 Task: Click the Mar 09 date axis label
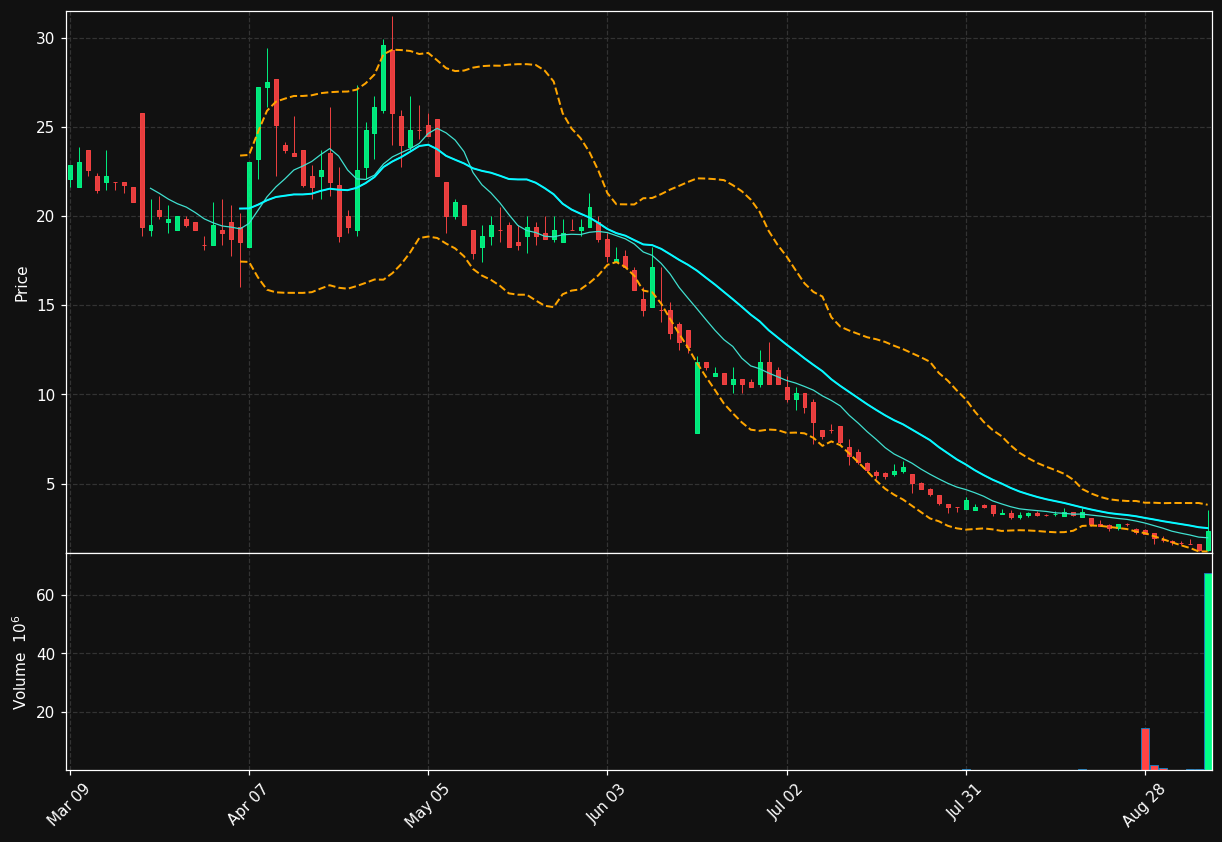(68, 803)
